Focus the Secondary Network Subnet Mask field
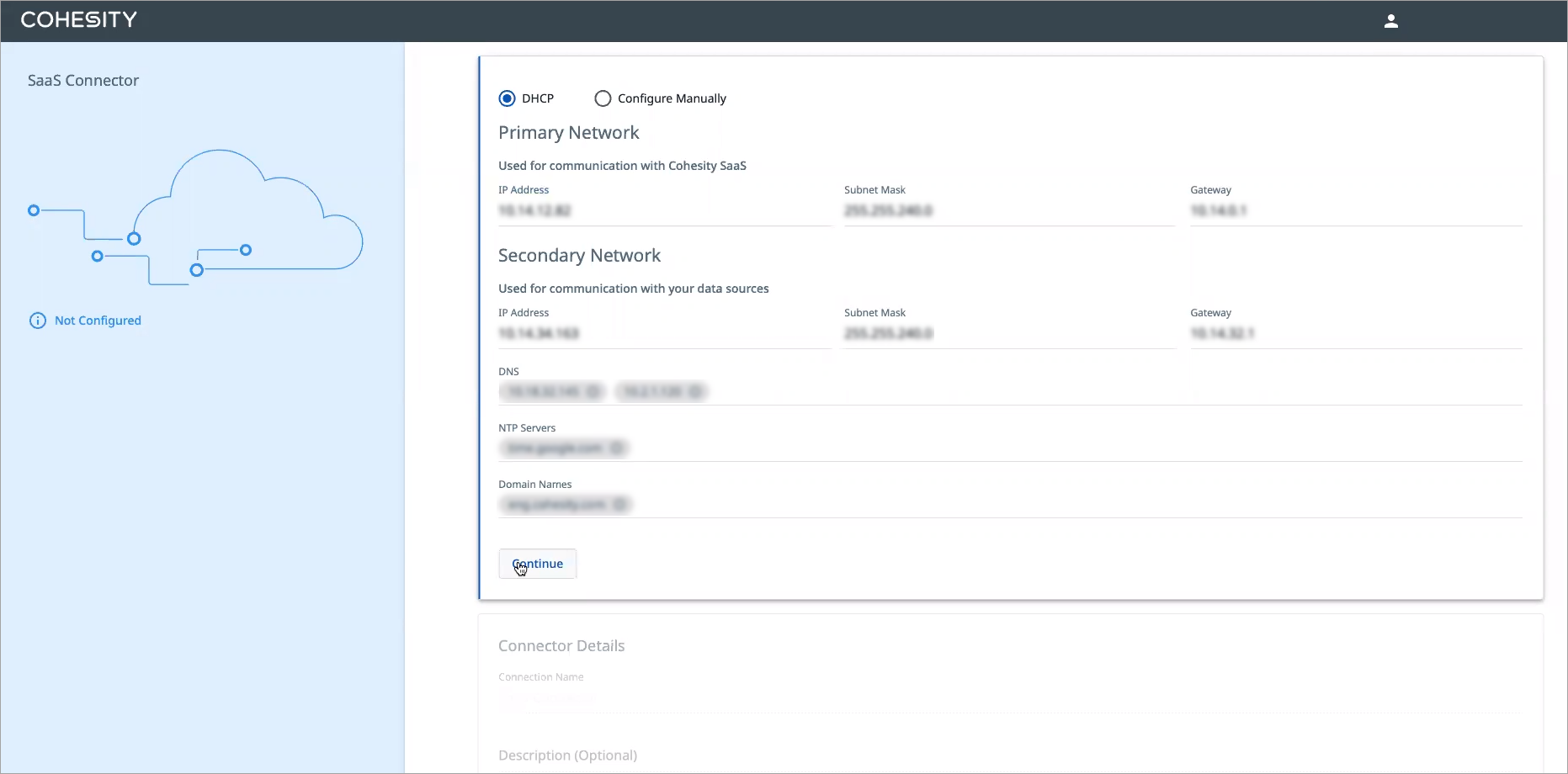 click(1008, 334)
